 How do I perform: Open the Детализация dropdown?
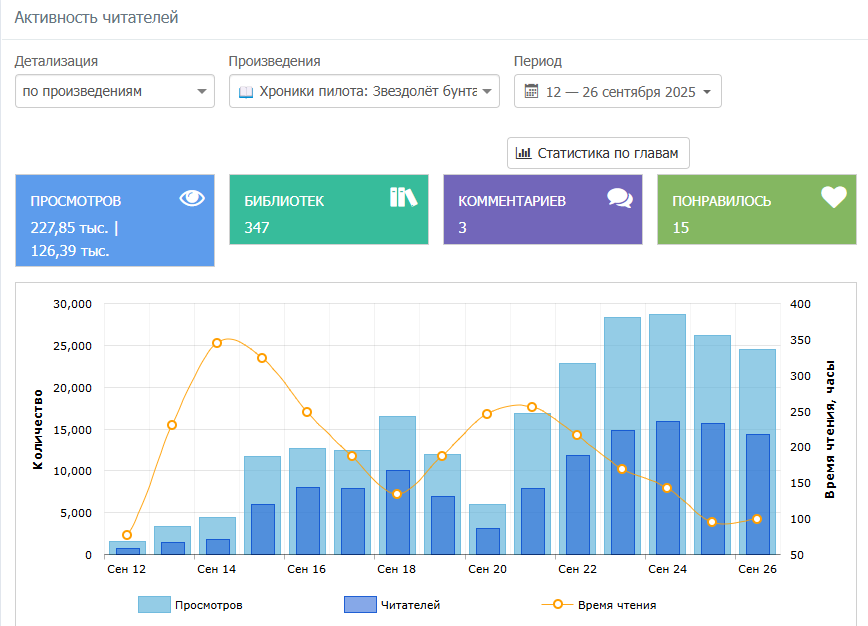[x=115, y=91]
